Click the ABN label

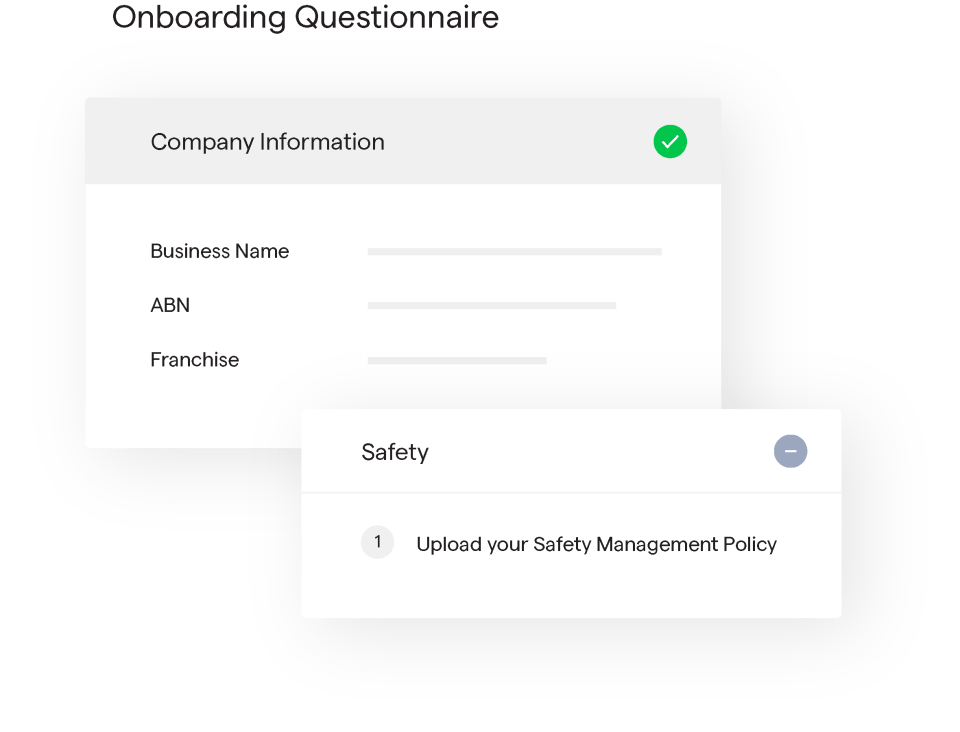[170, 305]
